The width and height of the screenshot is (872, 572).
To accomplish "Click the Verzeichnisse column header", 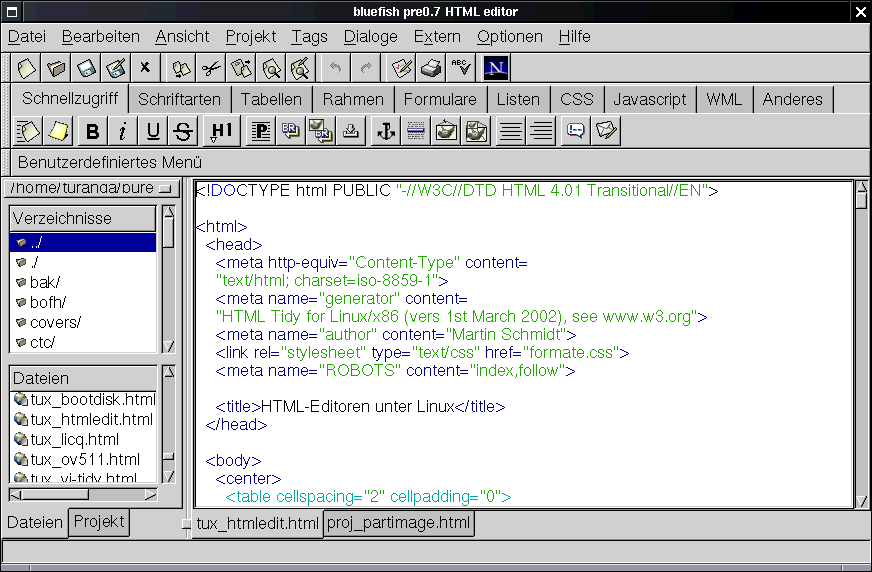I will (x=83, y=218).
